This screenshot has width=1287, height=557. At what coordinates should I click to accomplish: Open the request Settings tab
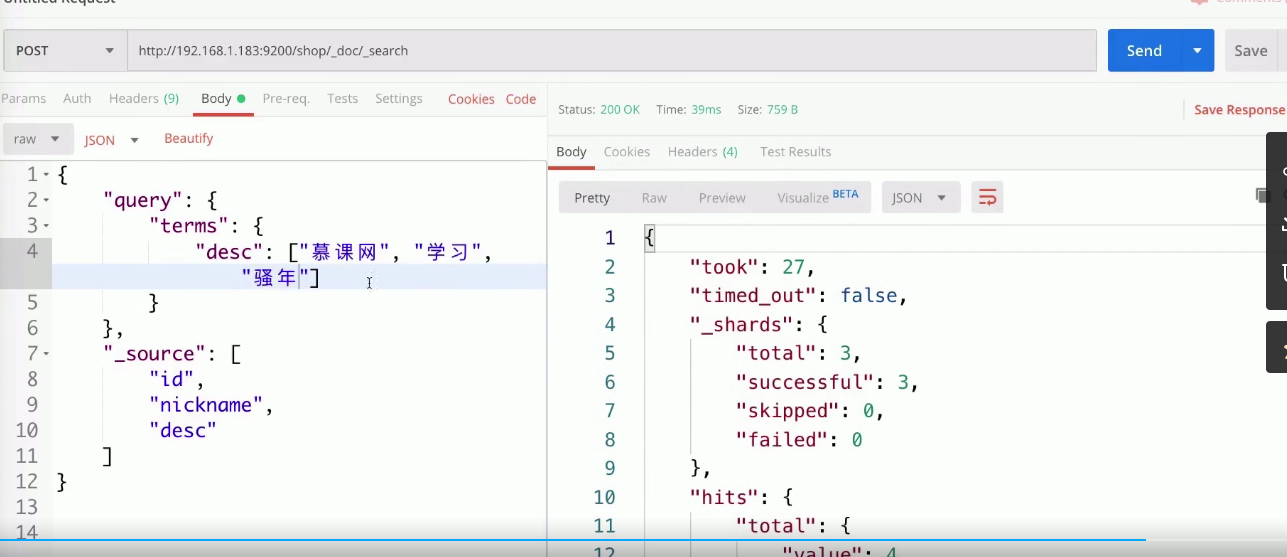coord(399,98)
